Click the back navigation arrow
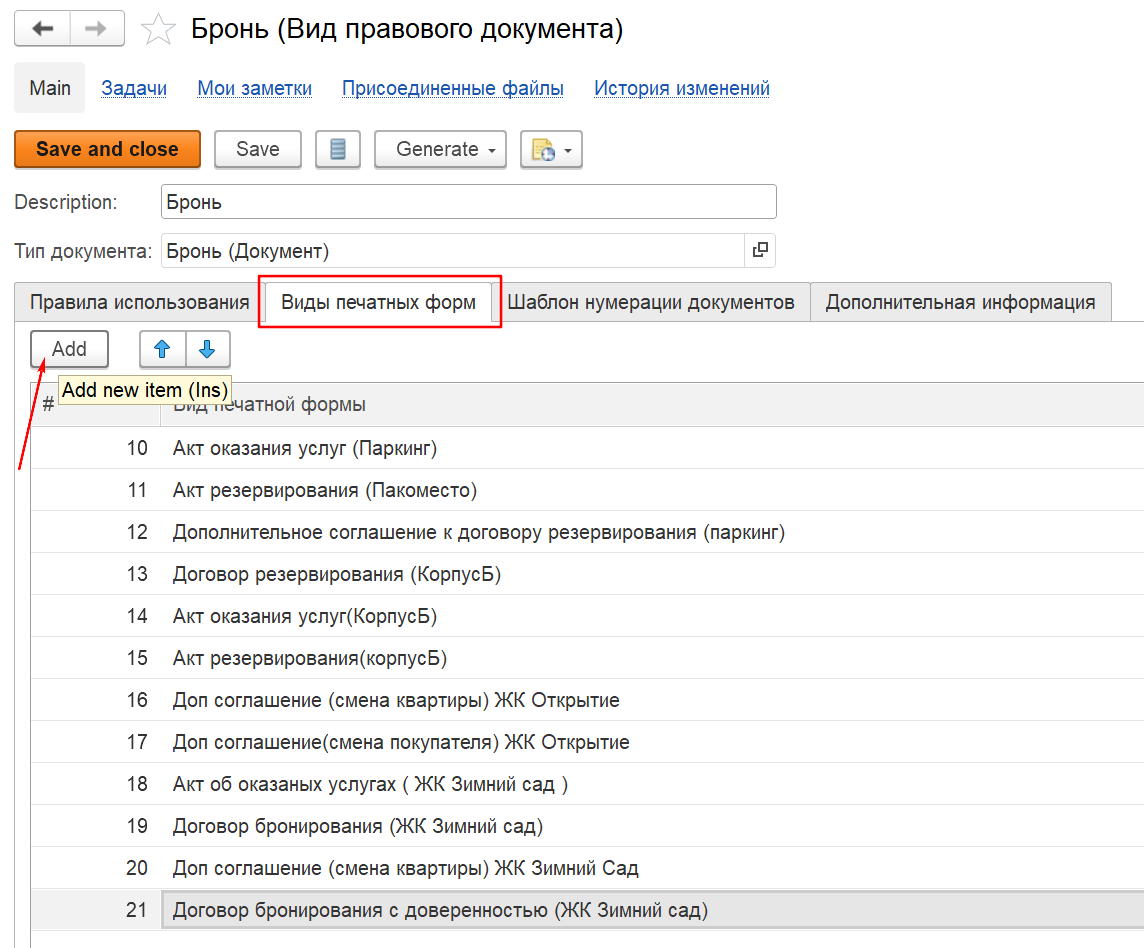Screen dimensions: 1144x948 [42, 29]
